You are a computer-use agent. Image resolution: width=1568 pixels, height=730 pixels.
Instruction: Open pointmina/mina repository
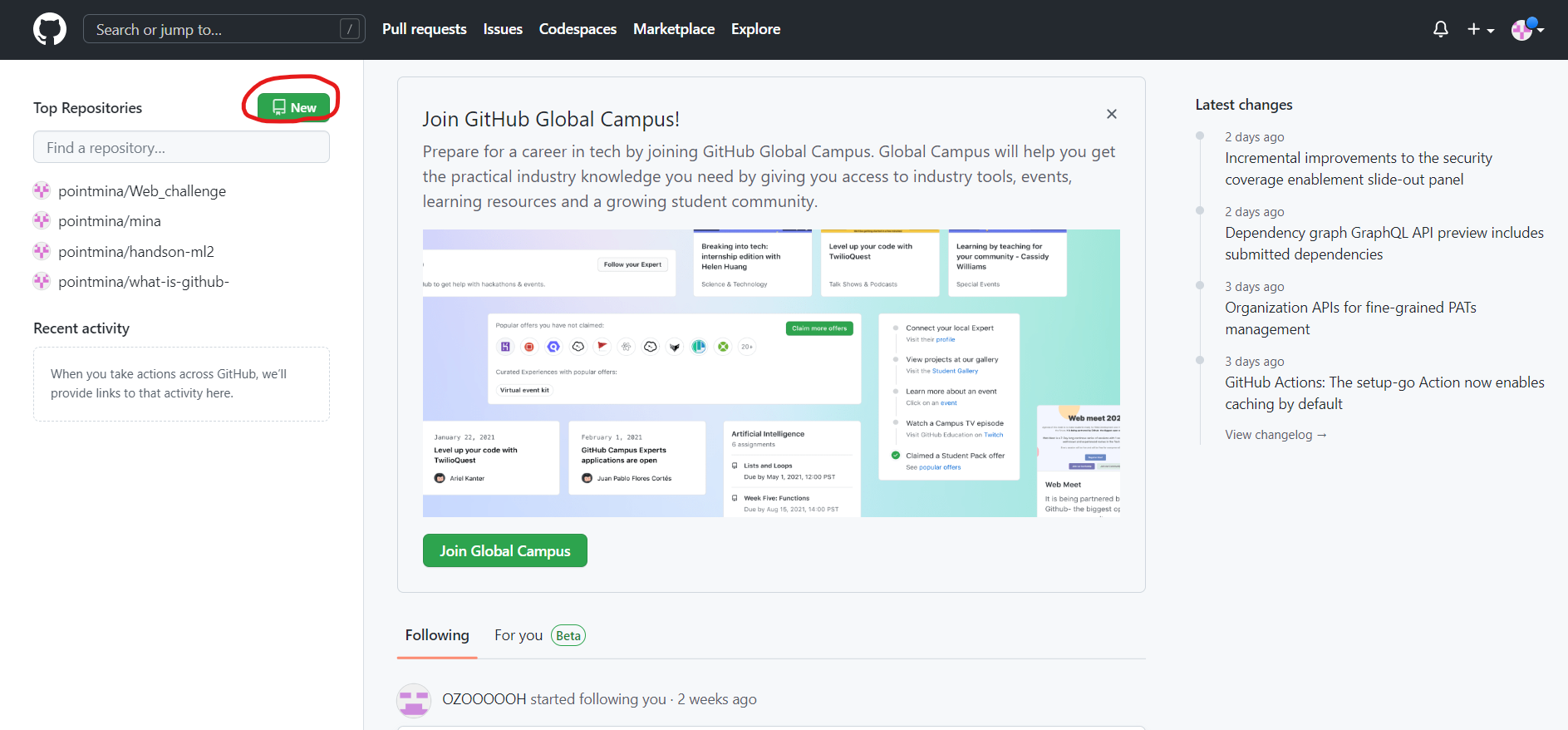[110, 221]
